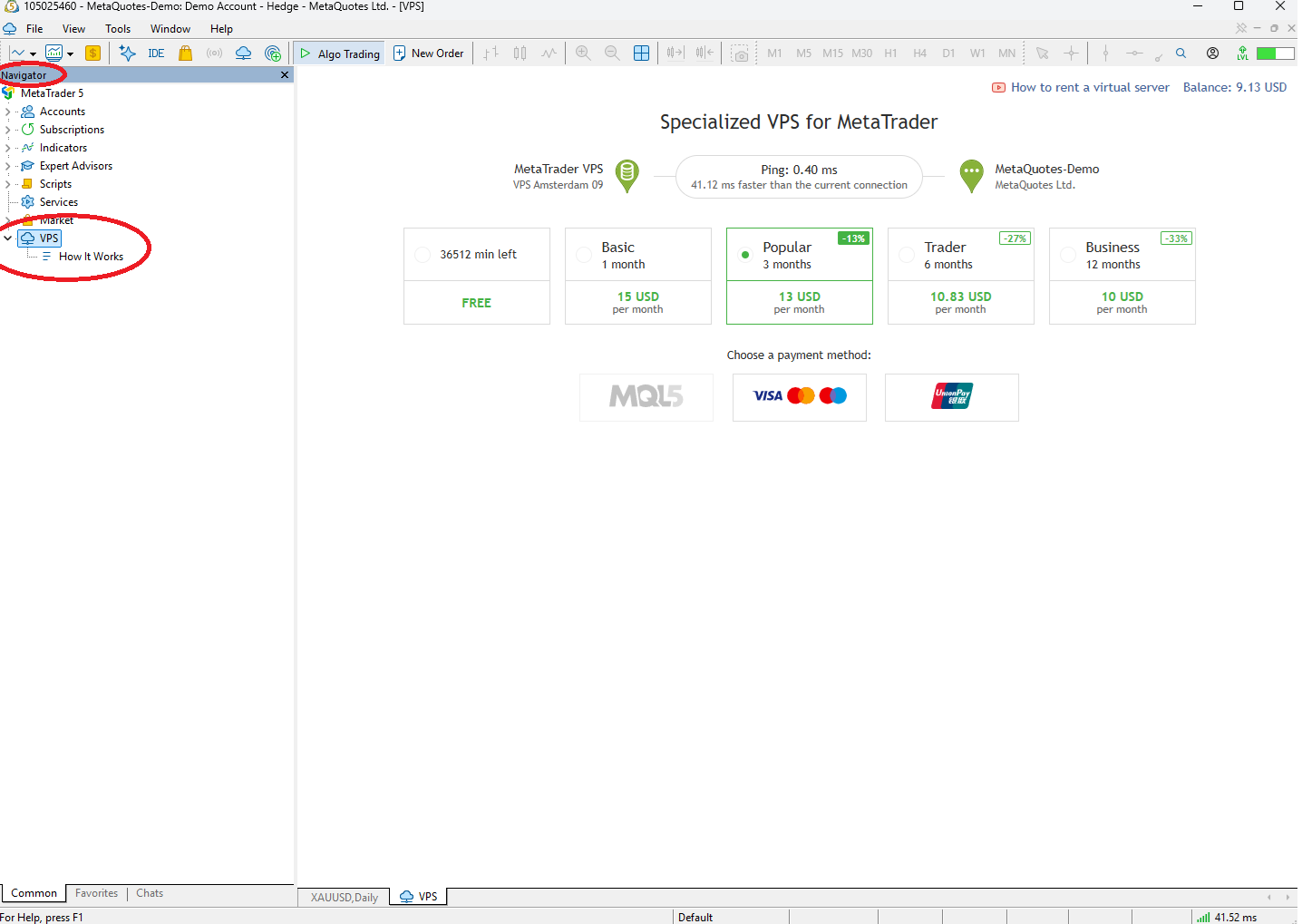
Task: Select the free 36512 min left plan
Action: 477,276
